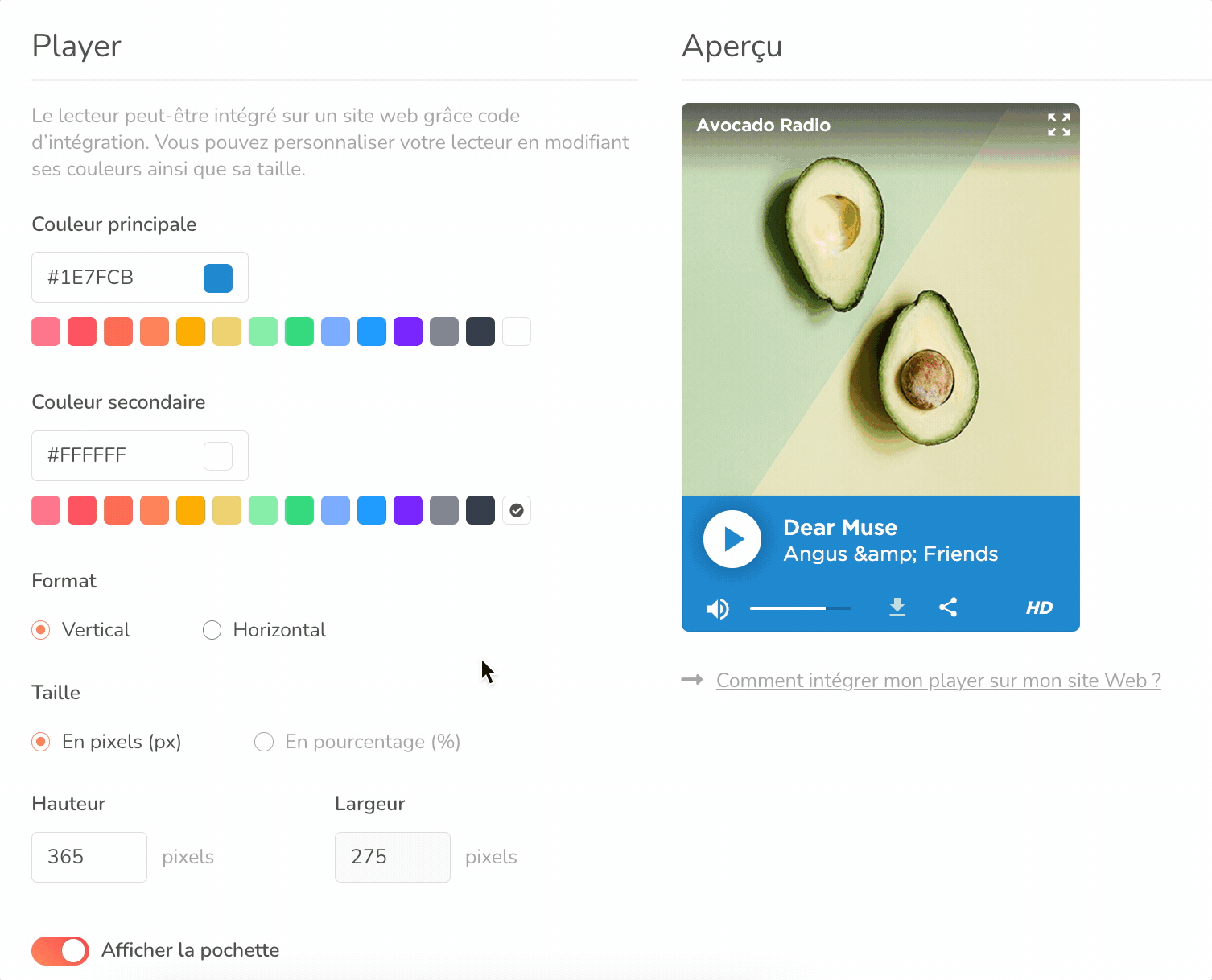Open the primary color picker blue swatch
This screenshot has height=980, width=1212.
[x=218, y=278]
